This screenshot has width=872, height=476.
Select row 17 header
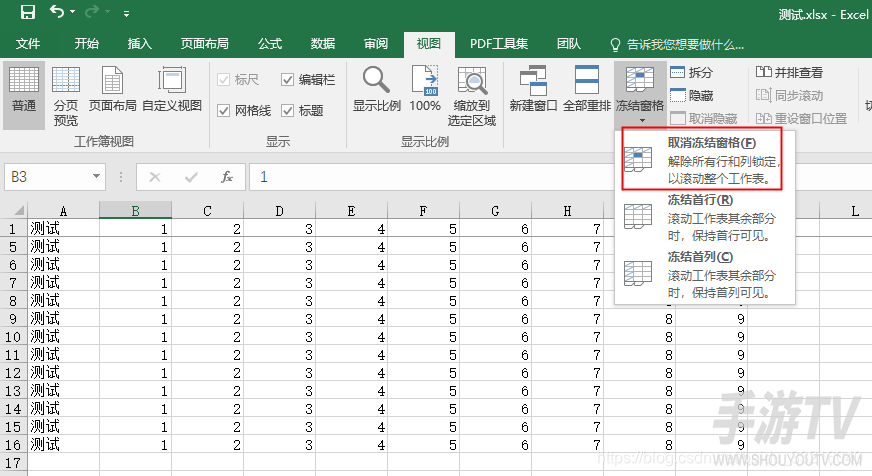(x=13, y=463)
